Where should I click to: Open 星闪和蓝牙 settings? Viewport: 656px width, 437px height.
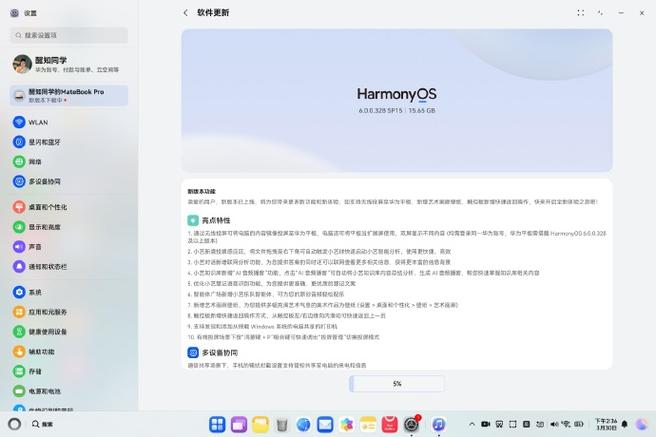click(x=69, y=142)
